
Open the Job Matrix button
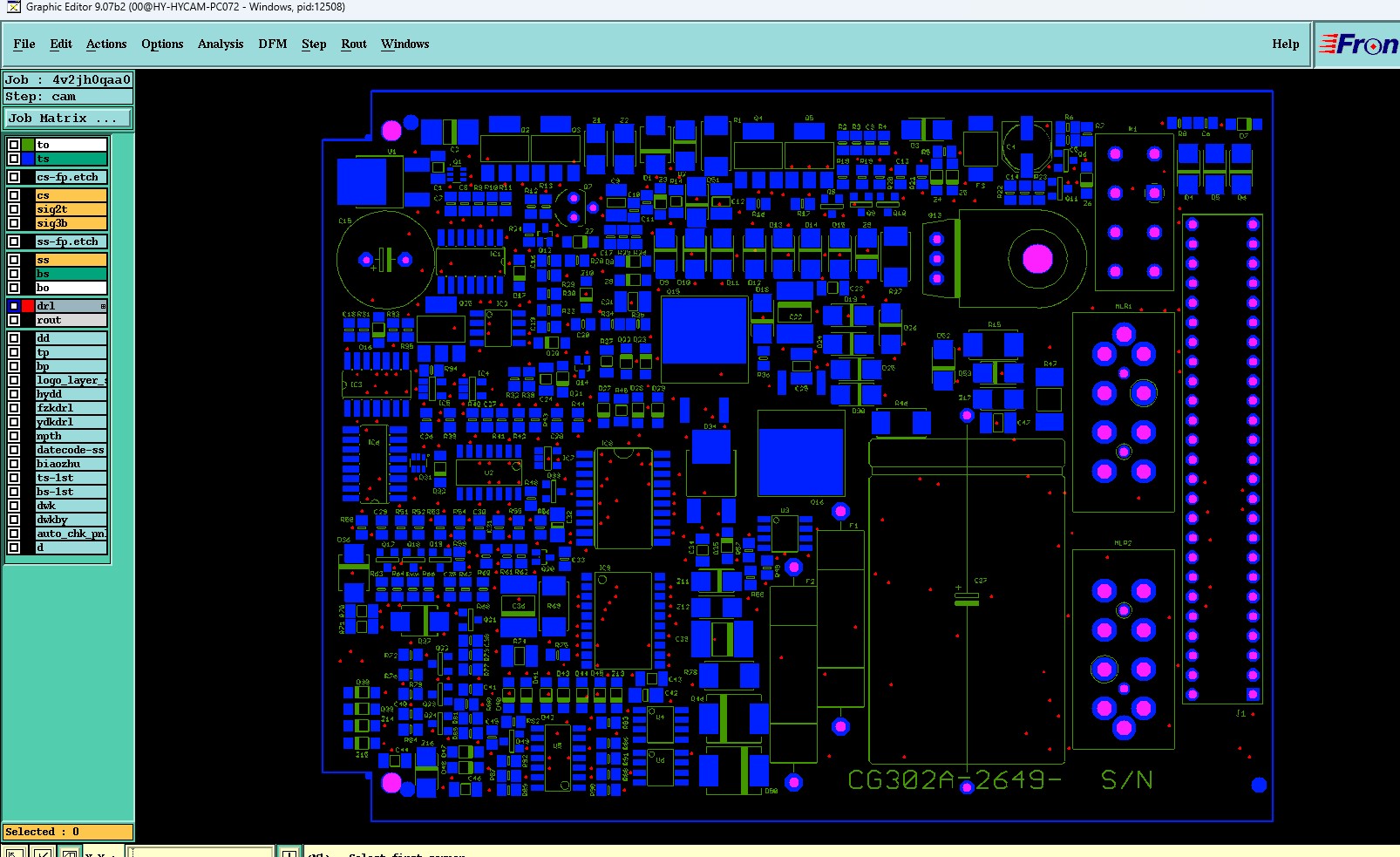(x=68, y=119)
